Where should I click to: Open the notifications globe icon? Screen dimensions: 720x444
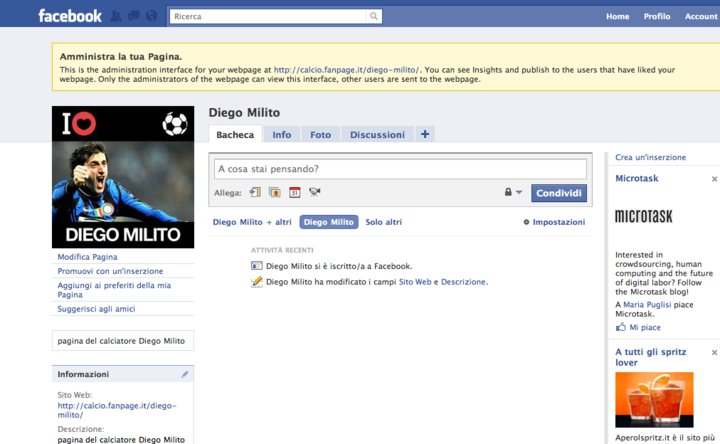[152, 17]
